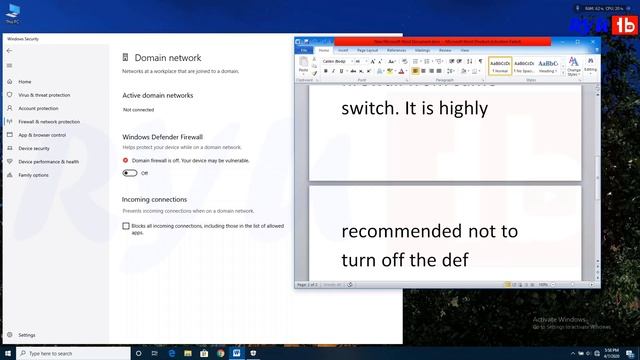Open Google Chrome from the taskbar

(x=220, y=353)
